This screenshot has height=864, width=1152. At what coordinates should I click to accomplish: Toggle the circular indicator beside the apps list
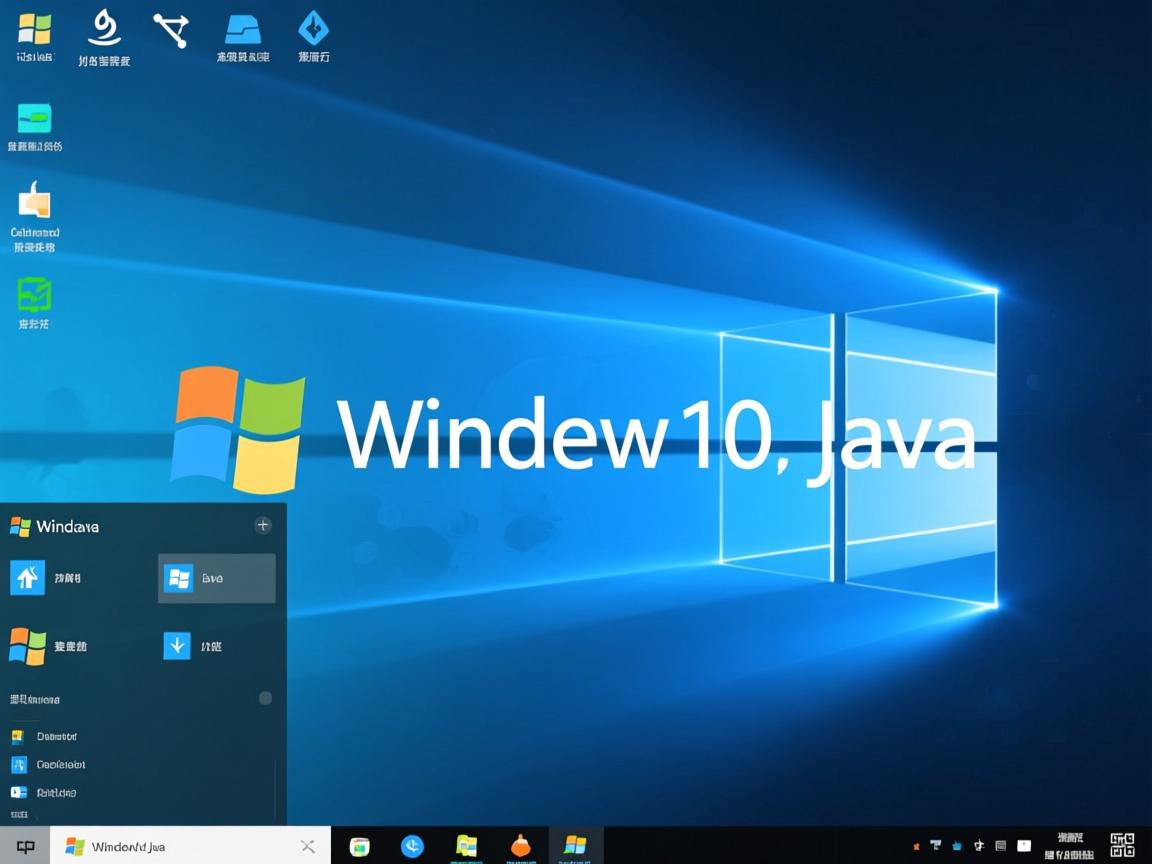(265, 698)
